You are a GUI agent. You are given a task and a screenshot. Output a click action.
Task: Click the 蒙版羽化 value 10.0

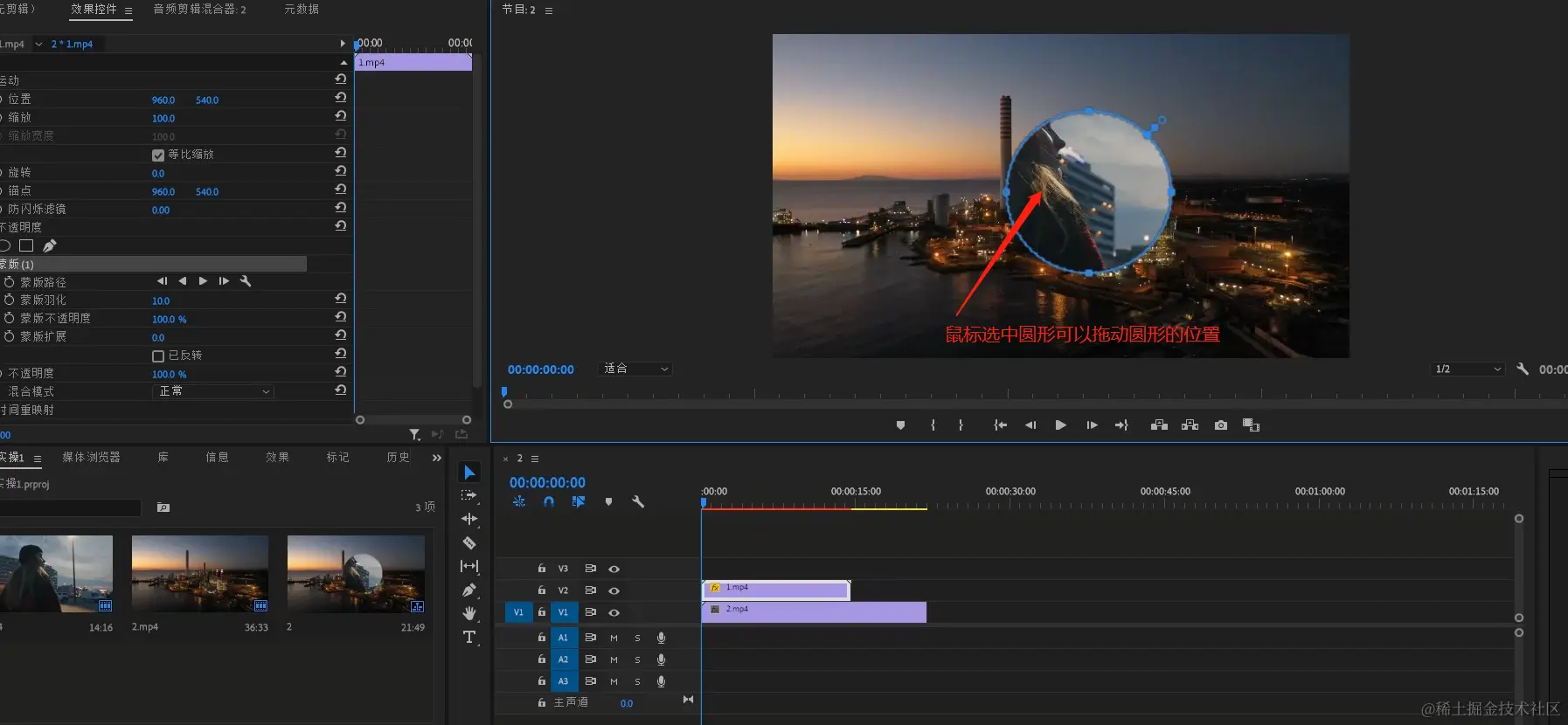(x=161, y=300)
